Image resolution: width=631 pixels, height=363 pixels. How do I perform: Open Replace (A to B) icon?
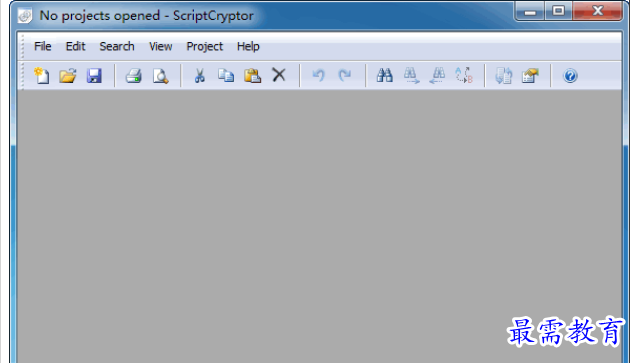point(464,75)
